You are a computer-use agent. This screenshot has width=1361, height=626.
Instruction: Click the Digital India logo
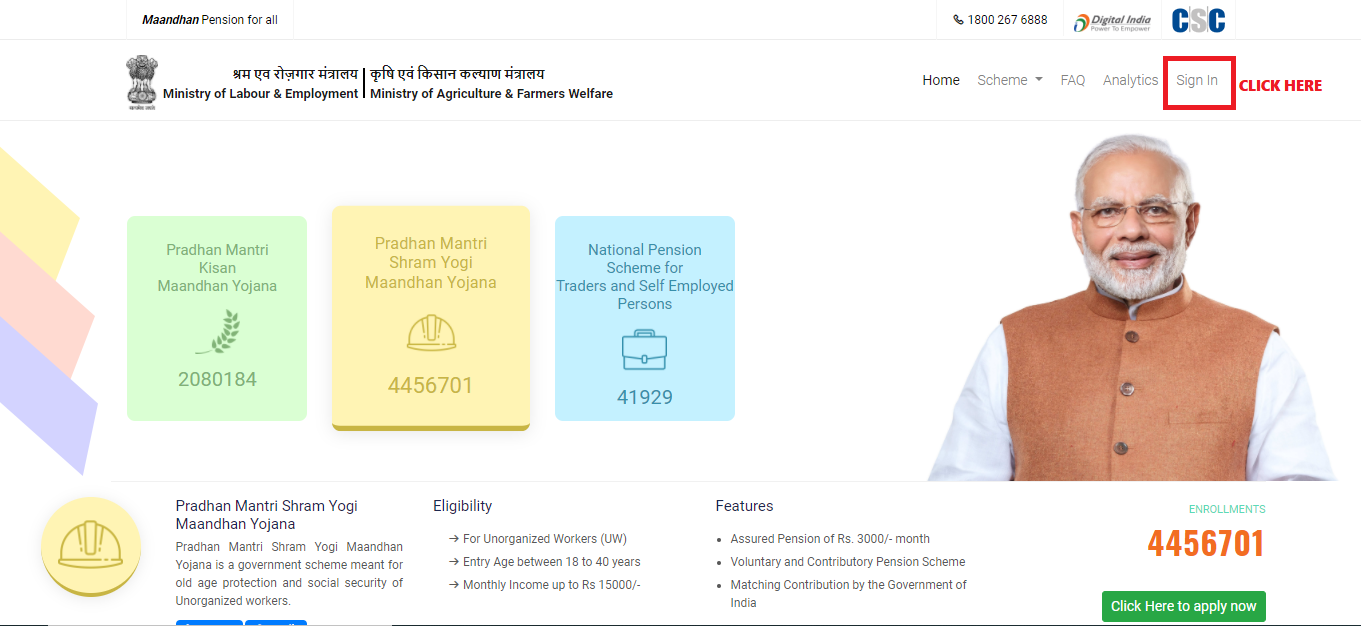tap(1112, 20)
